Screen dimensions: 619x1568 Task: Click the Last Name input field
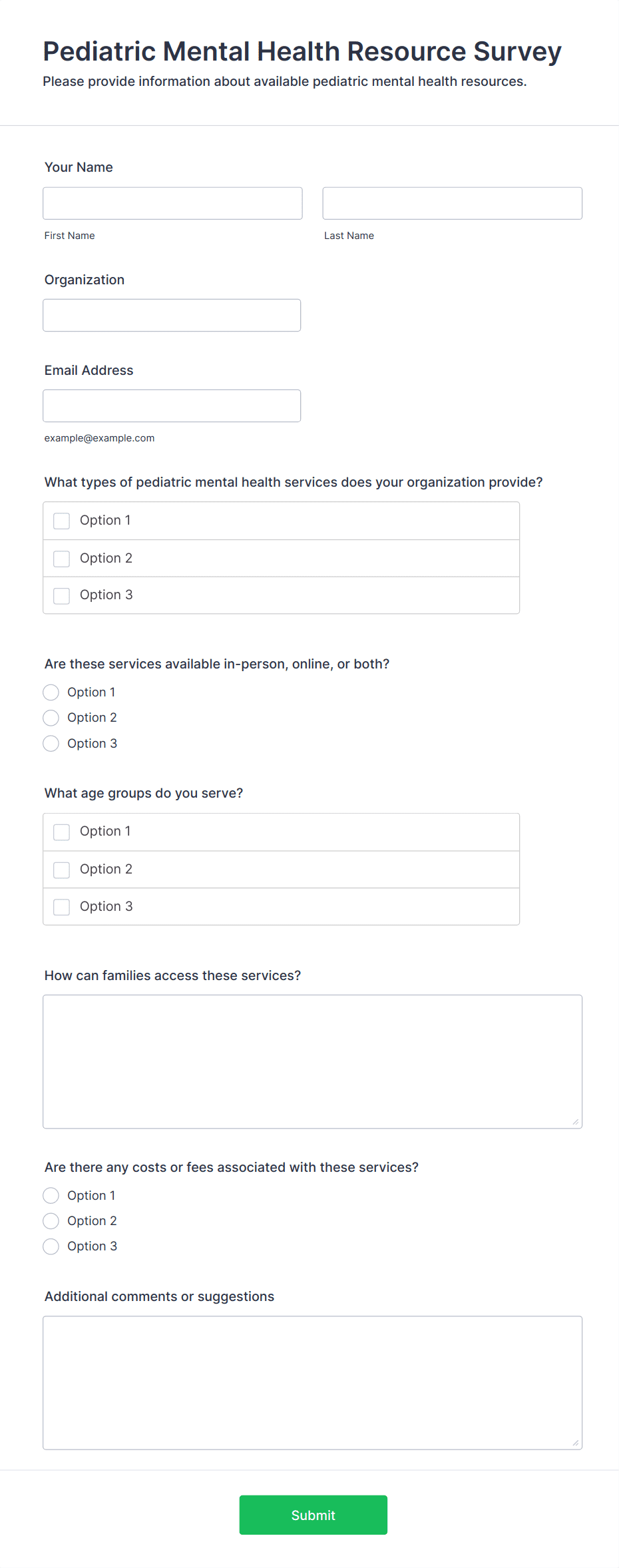pos(452,203)
